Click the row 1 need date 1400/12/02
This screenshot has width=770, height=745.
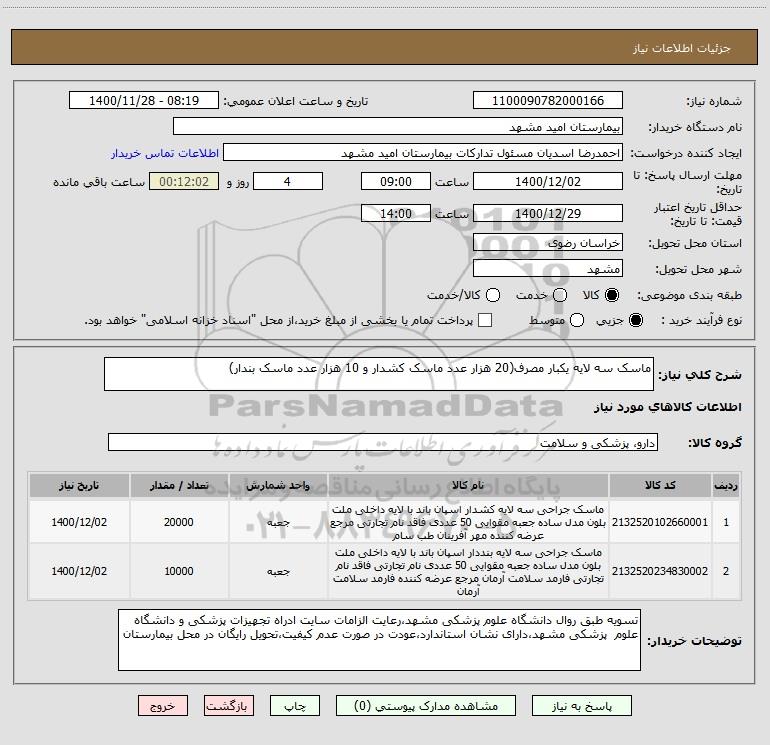point(79,522)
